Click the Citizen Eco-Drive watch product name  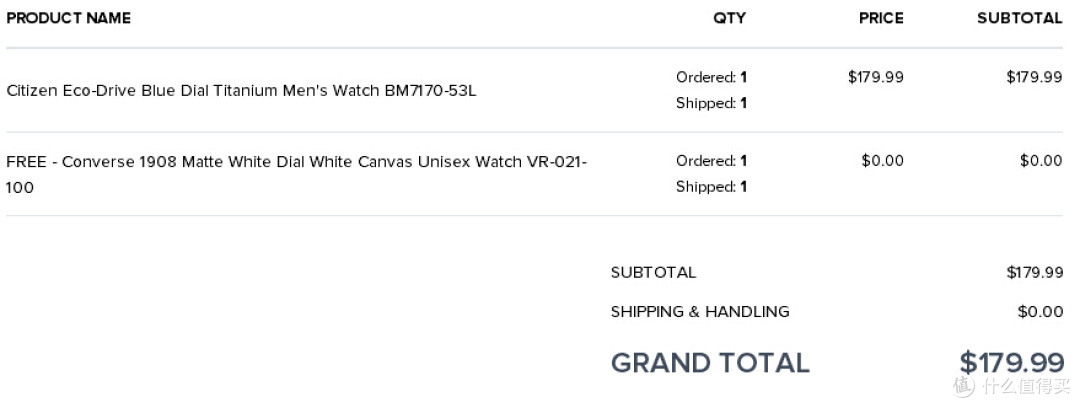click(x=241, y=90)
